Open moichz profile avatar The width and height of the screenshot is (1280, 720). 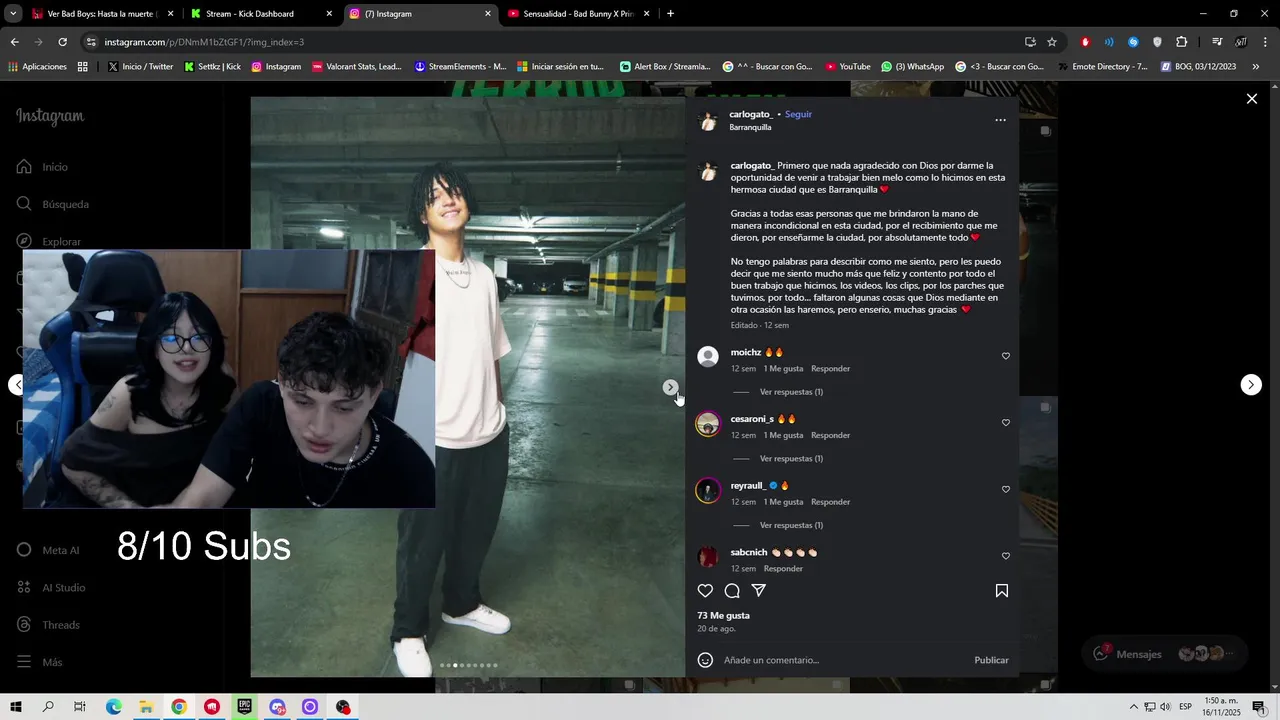tap(708, 357)
